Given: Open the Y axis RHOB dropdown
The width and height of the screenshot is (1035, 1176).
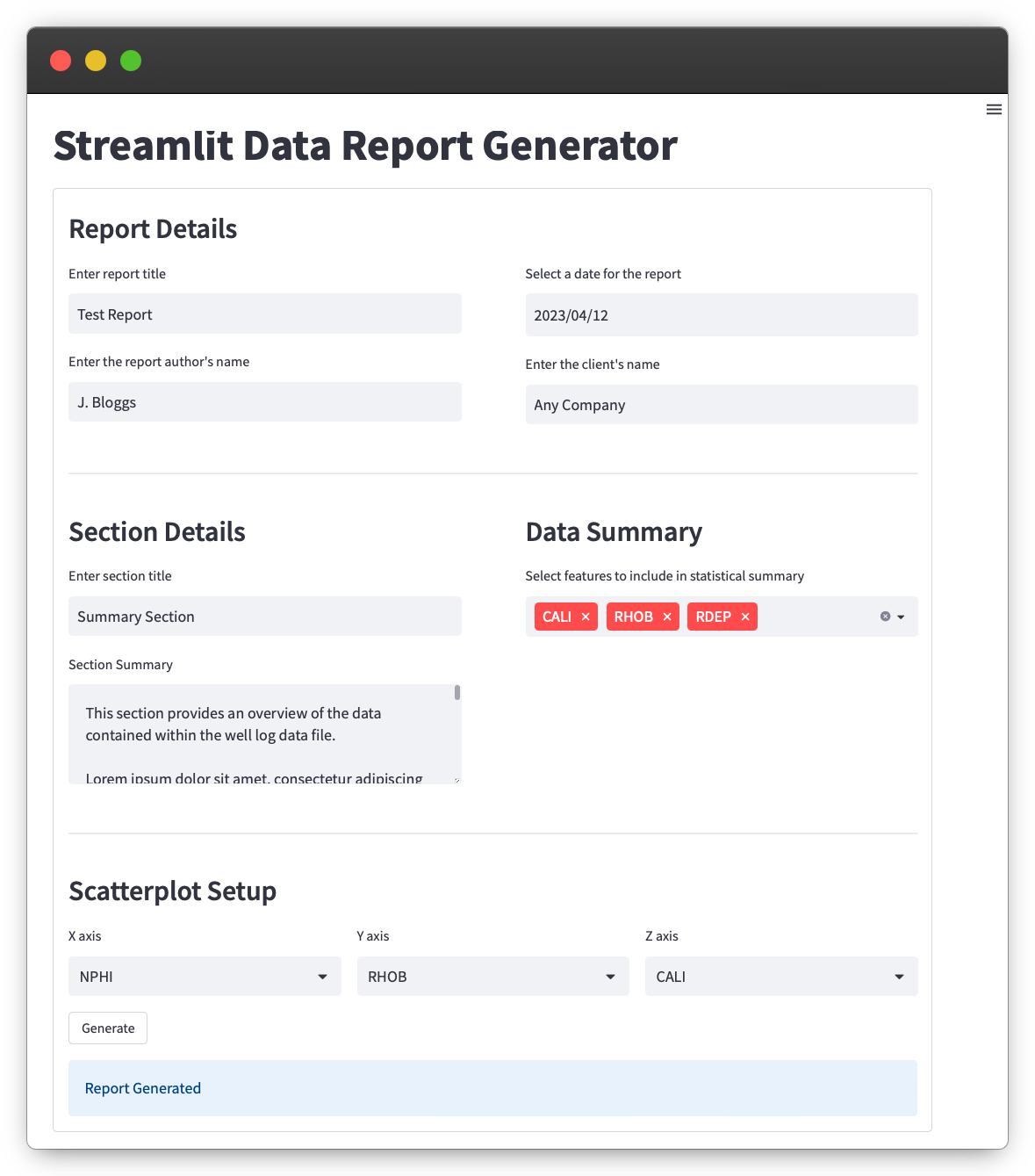Looking at the screenshot, I should 492,977.
